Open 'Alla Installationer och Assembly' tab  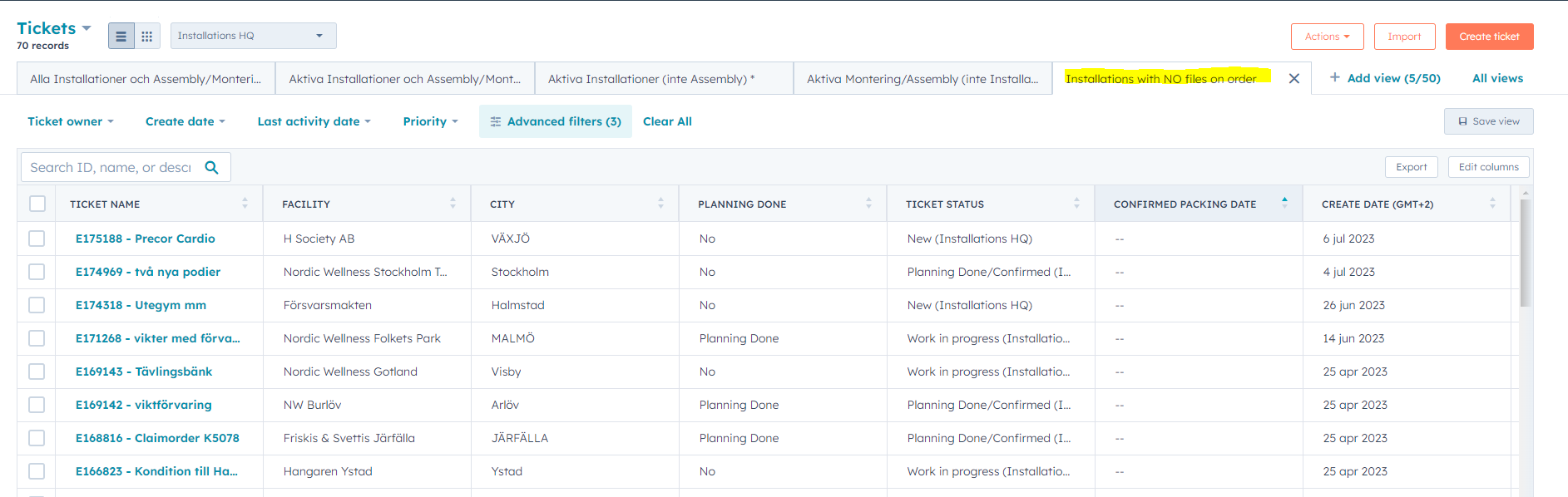(x=146, y=79)
